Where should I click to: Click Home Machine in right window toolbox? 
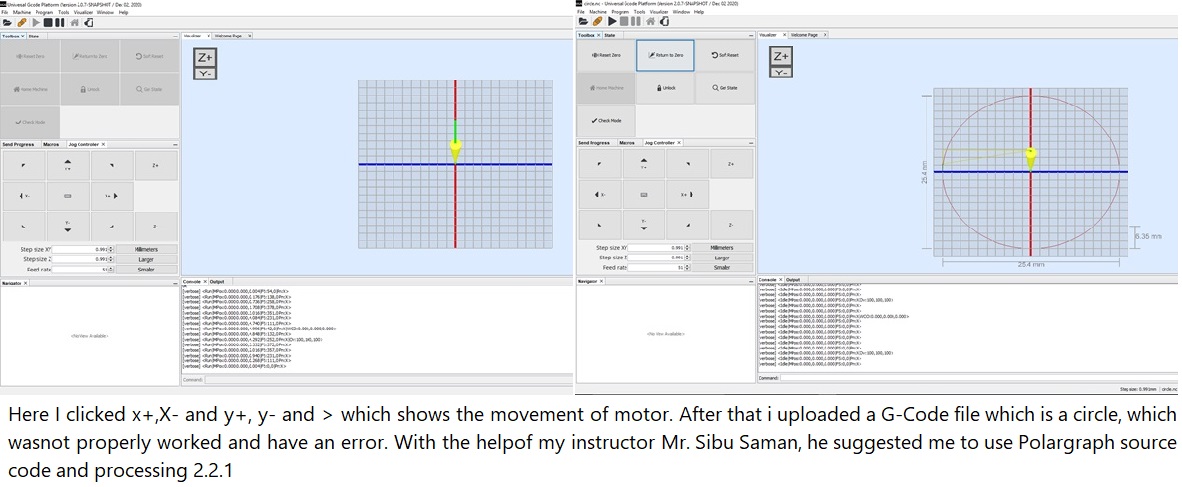pos(606,88)
